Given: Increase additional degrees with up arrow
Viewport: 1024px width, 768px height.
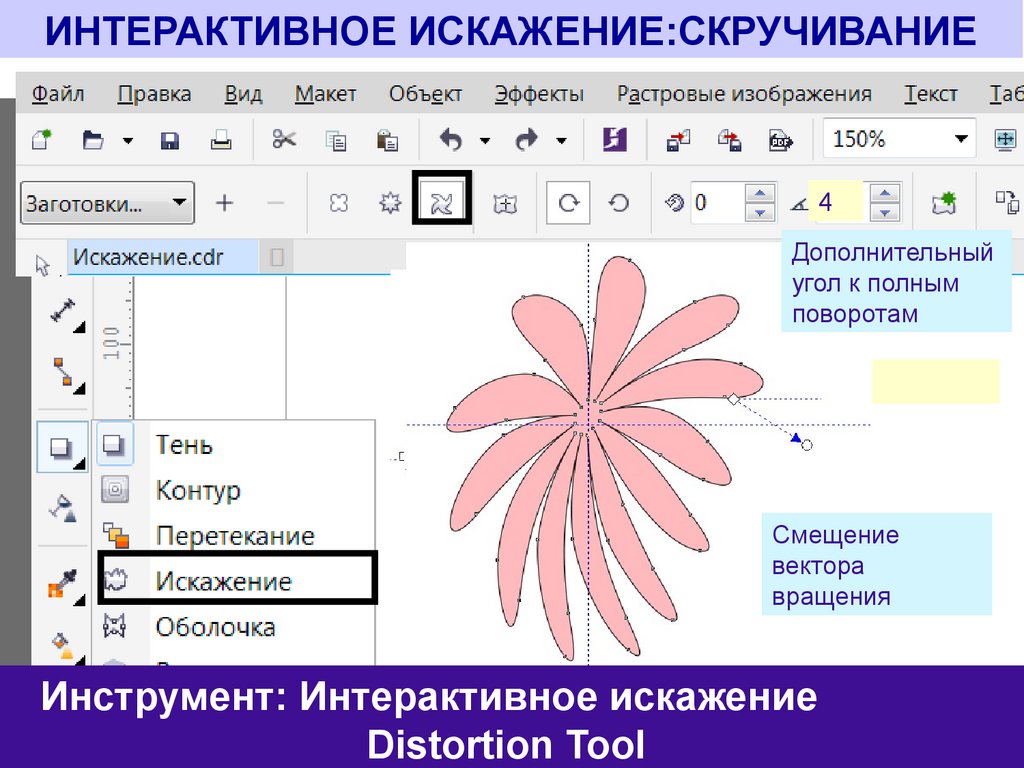Looking at the screenshot, I should coord(885,194).
